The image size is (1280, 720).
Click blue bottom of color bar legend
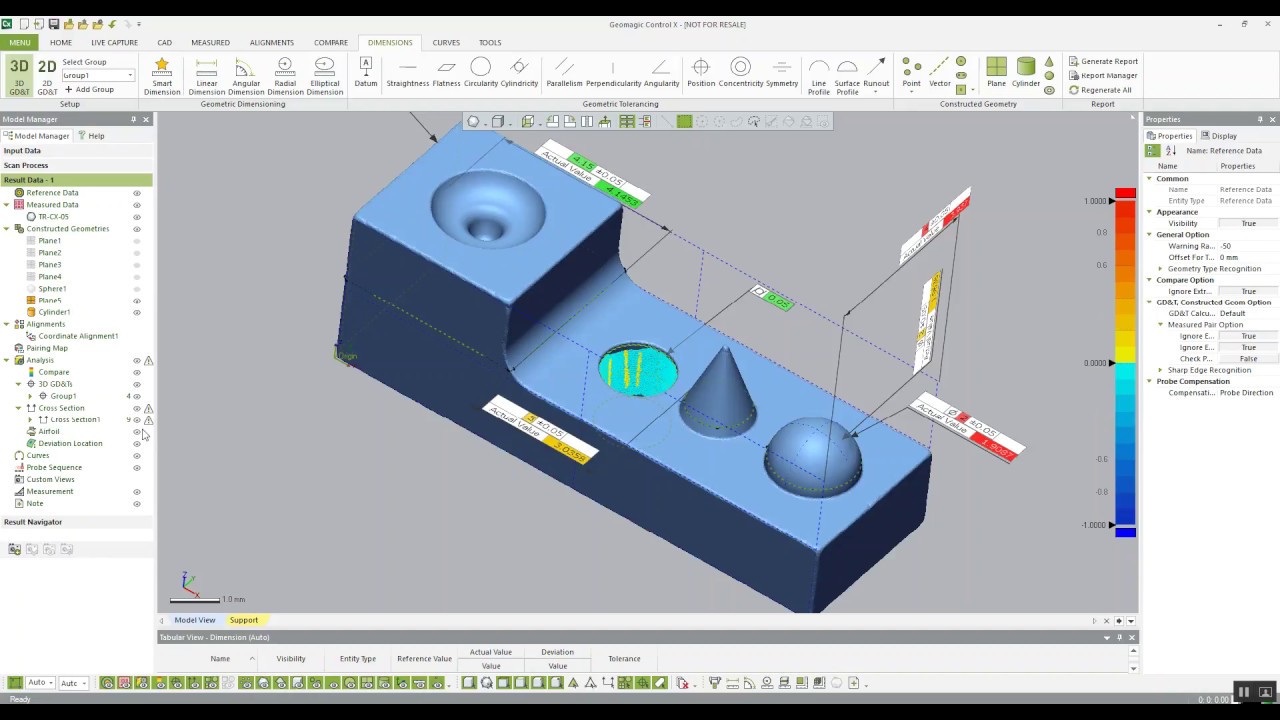(1125, 532)
